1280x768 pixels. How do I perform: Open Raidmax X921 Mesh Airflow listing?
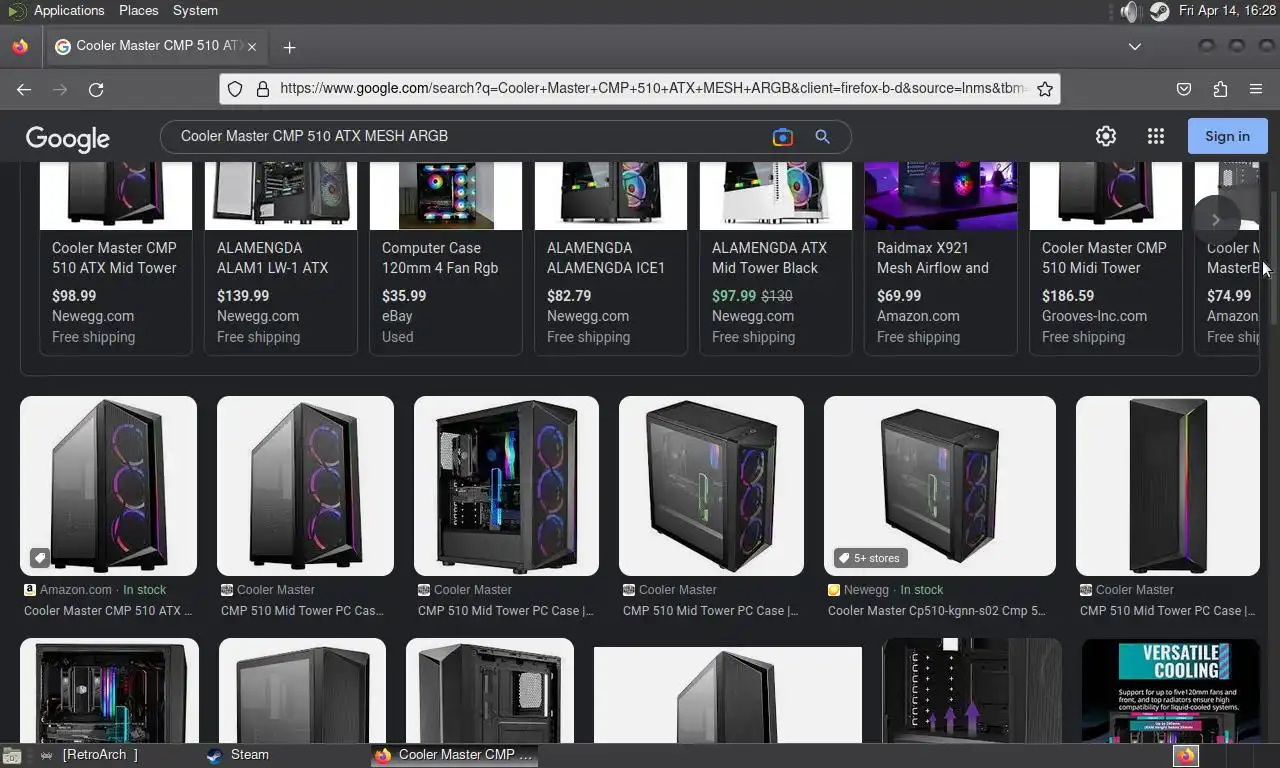[940, 258]
